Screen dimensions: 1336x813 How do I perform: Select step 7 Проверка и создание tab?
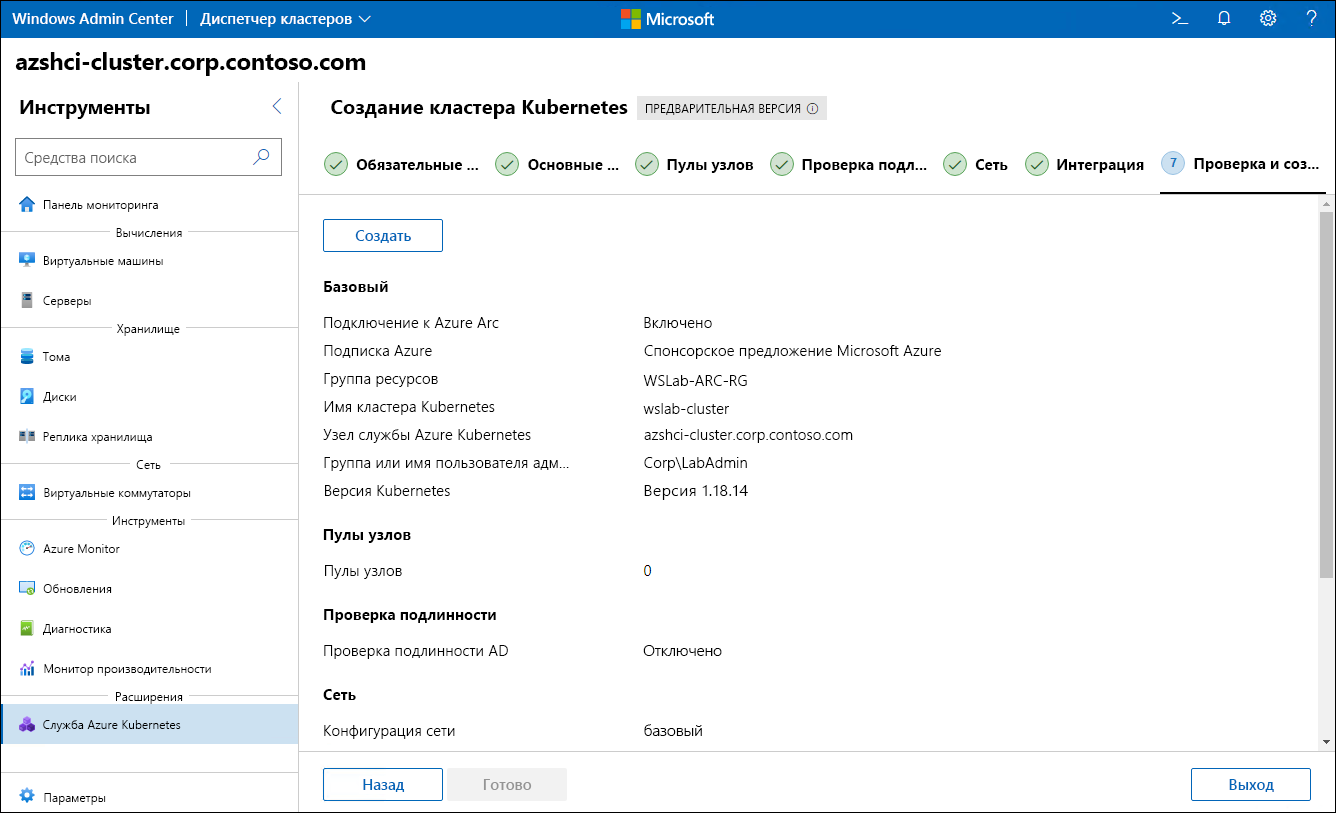[1242, 165]
